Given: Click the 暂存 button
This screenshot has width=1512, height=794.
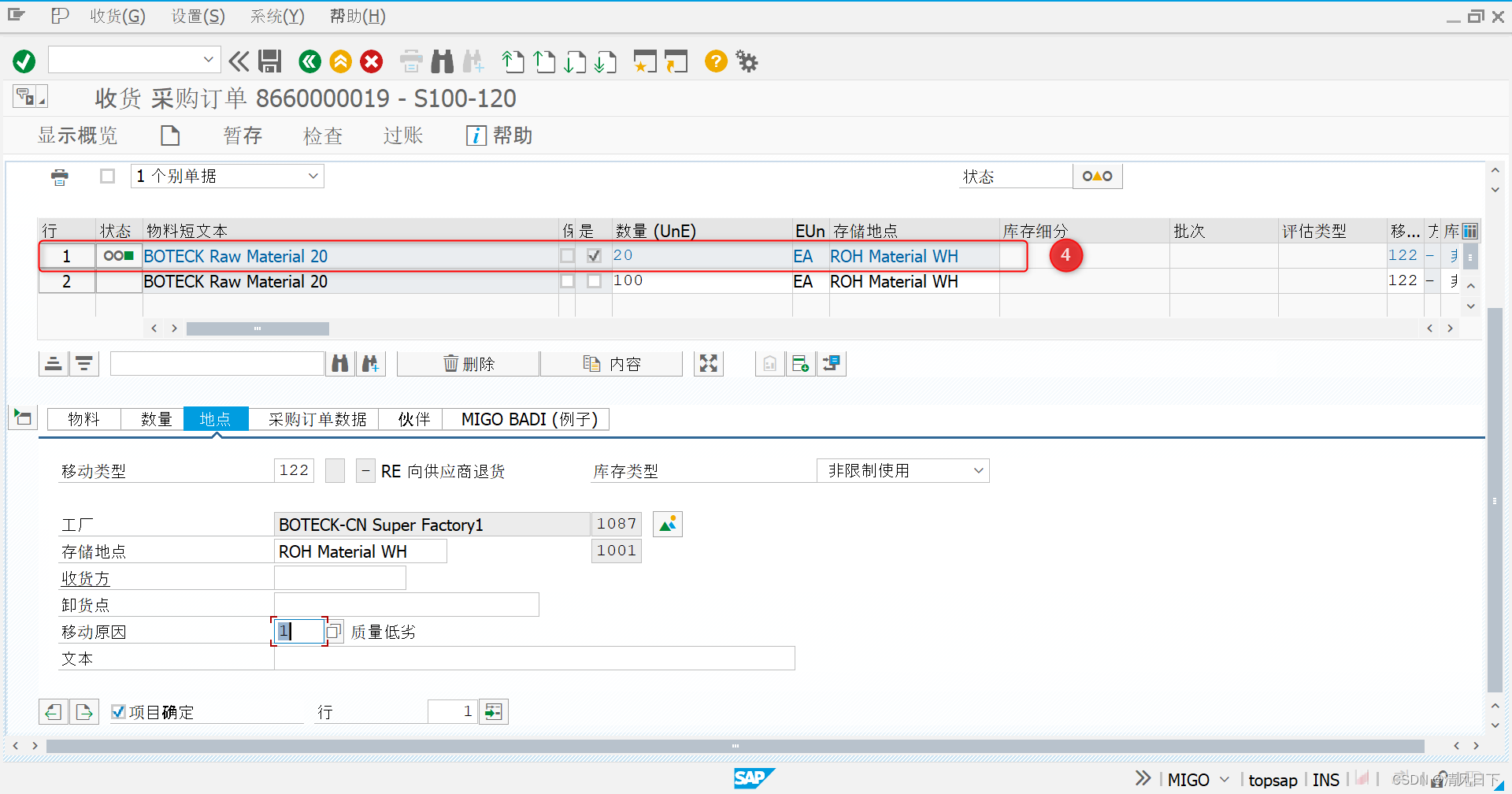Looking at the screenshot, I should pyautogui.click(x=243, y=135).
